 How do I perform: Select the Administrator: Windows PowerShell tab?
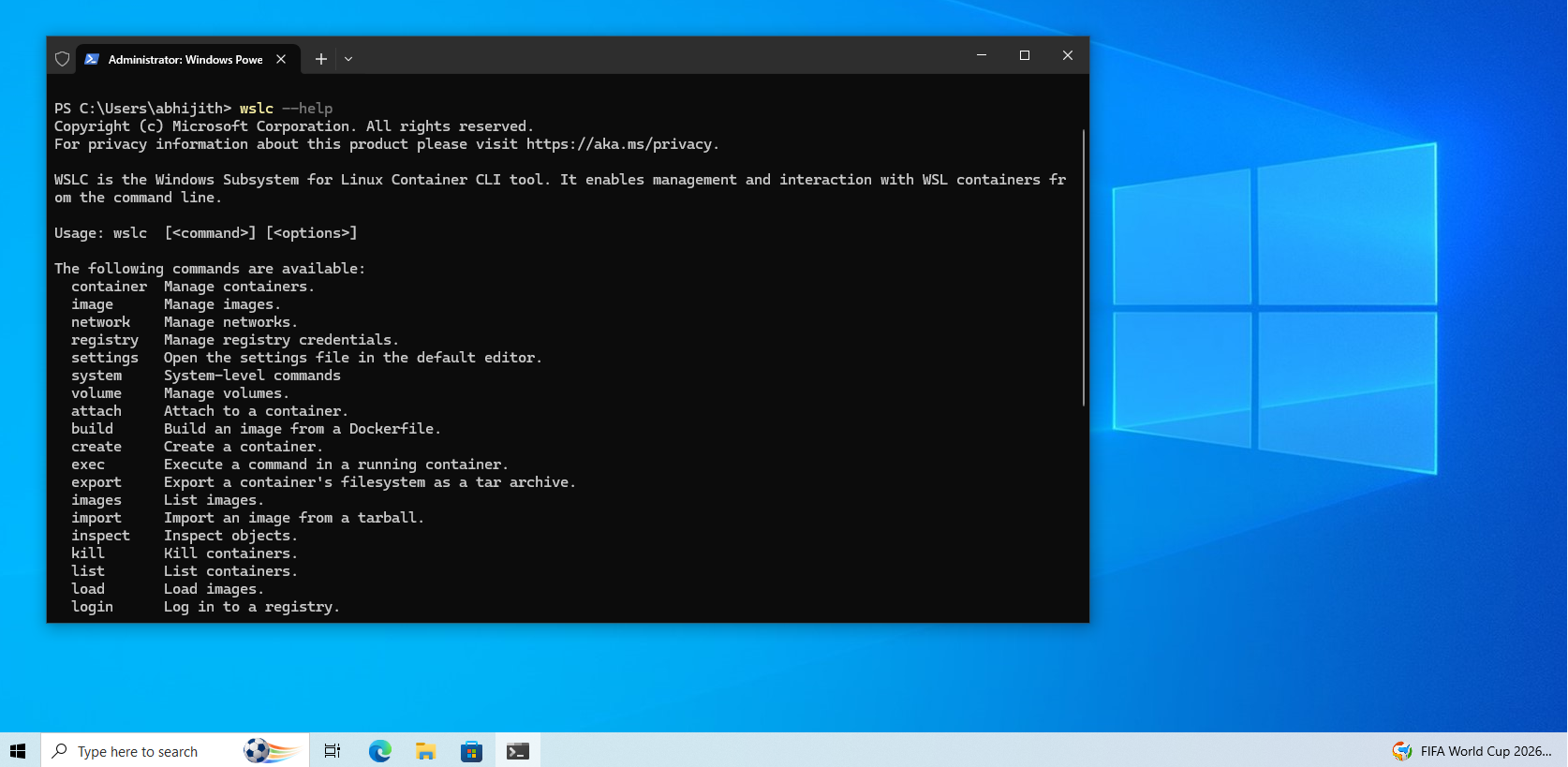coord(188,59)
